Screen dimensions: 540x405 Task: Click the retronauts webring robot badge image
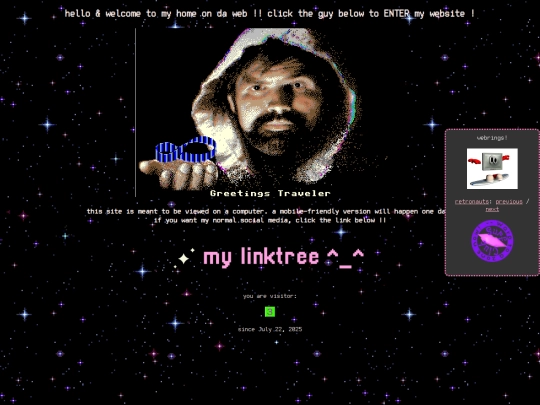click(492, 169)
